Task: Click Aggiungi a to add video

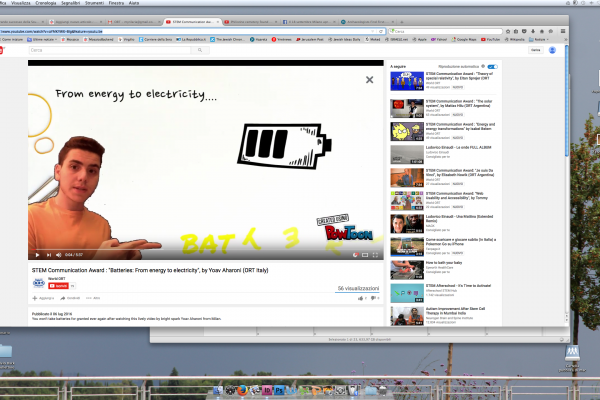Action: click(43, 298)
